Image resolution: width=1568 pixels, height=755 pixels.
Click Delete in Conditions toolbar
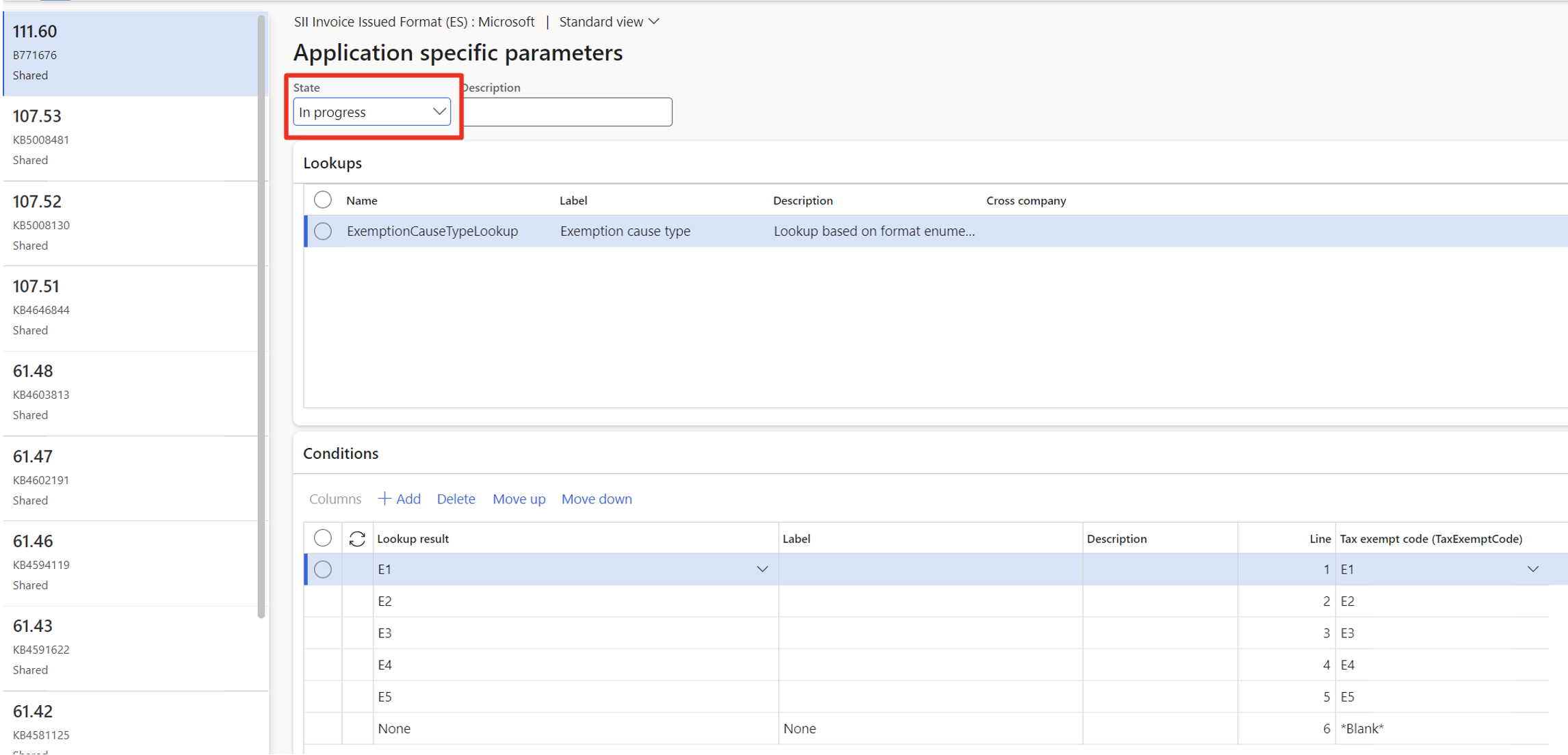click(x=456, y=499)
